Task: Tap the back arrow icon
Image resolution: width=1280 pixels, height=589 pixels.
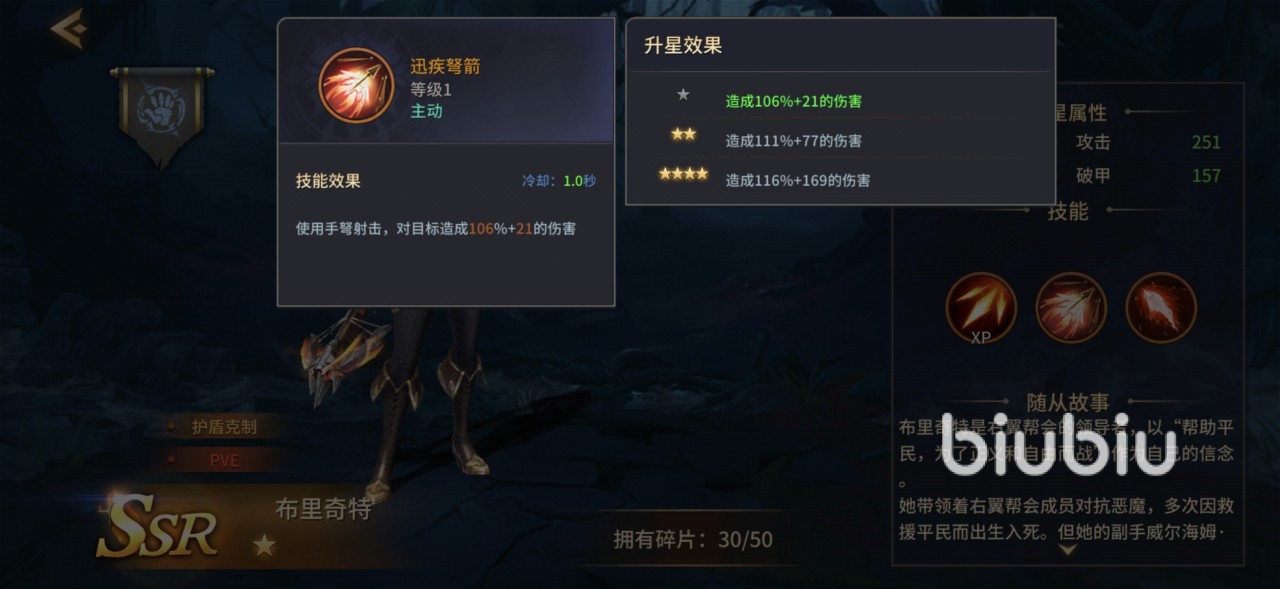Action: point(68,29)
